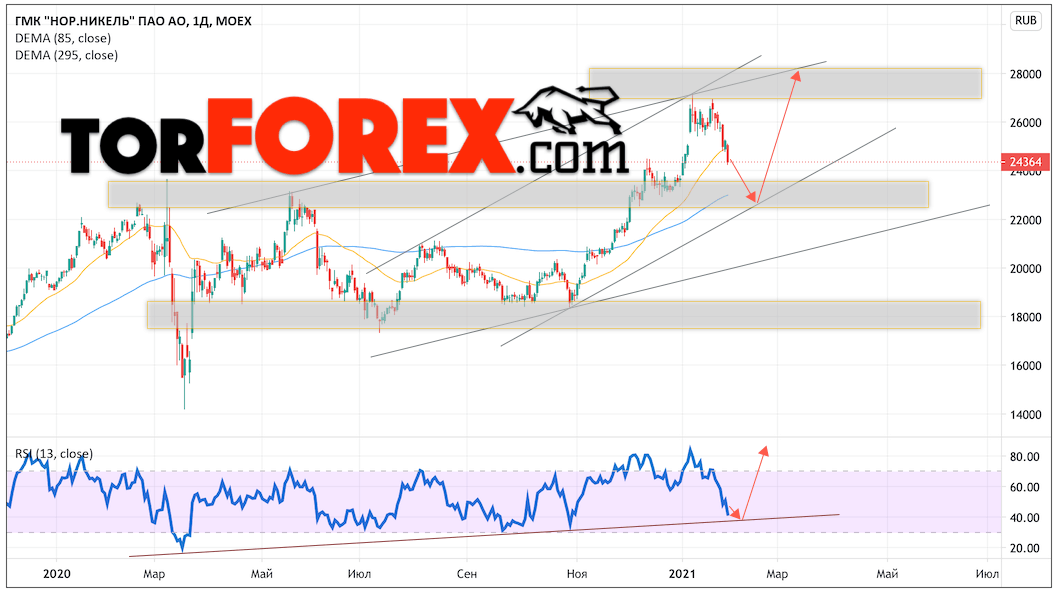Click the RSI (13, close) indicator label
The image size is (1058, 591).
click(54, 453)
